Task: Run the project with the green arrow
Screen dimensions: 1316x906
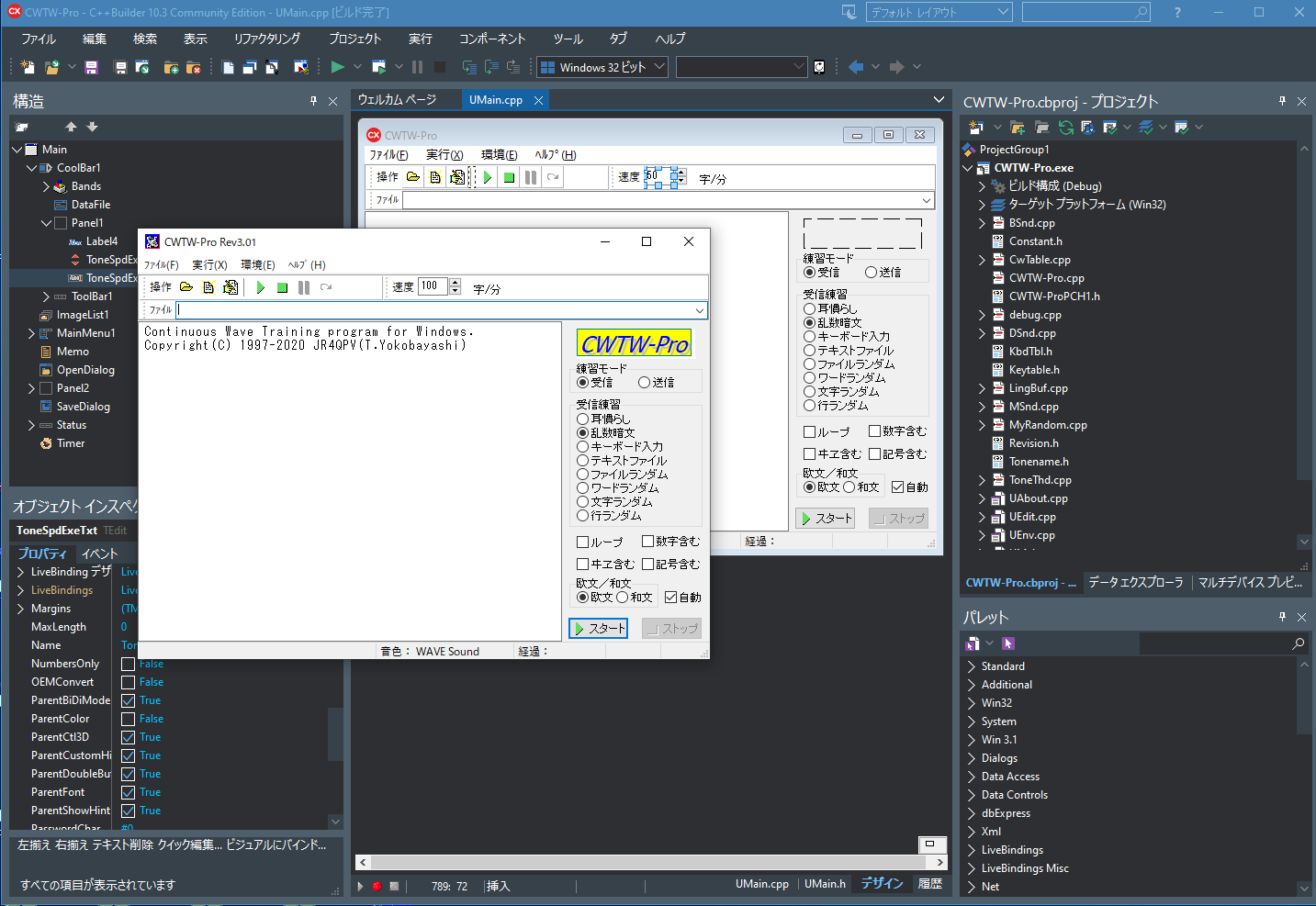Action: [x=337, y=67]
